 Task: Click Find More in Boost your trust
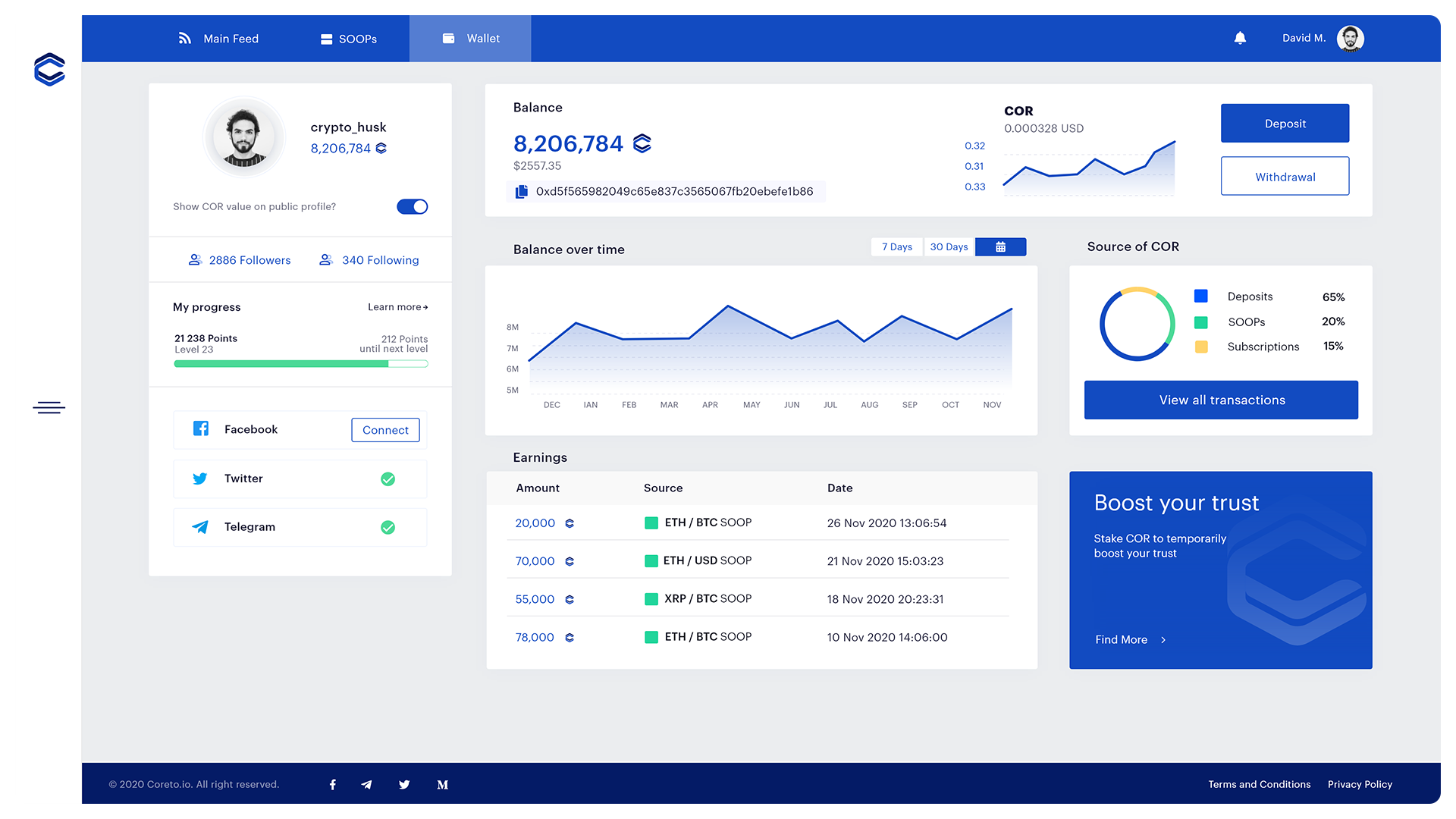(1122, 639)
